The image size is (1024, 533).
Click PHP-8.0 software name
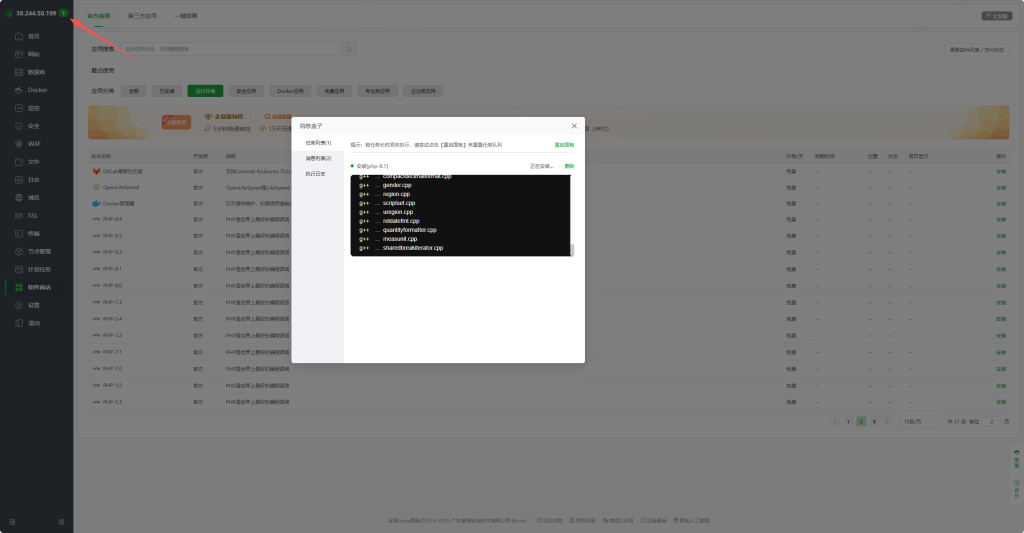pyautogui.click(x=112, y=285)
